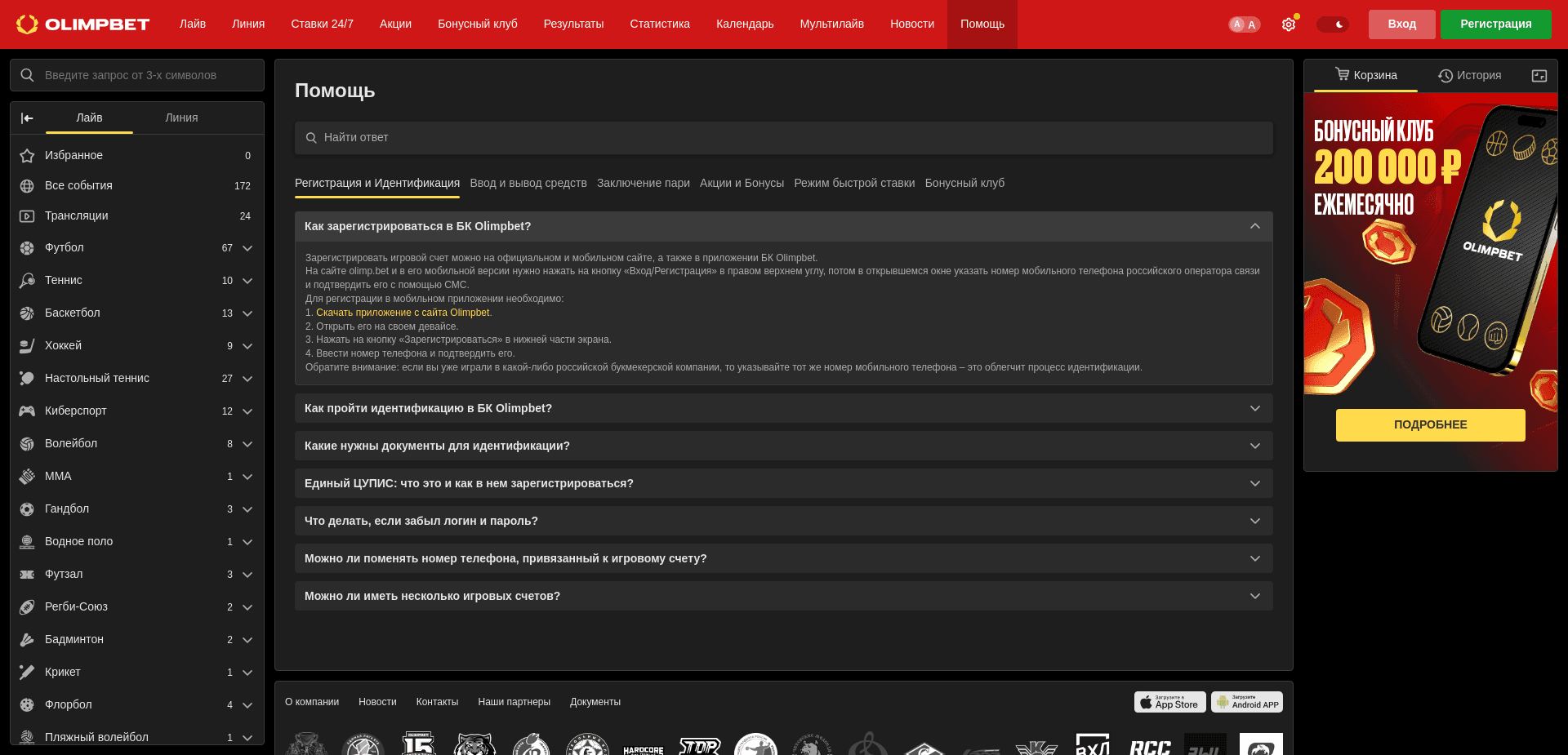The width and height of the screenshot is (1568, 755).
Task: Expand the Хоккей chevron
Action: (x=247, y=346)
